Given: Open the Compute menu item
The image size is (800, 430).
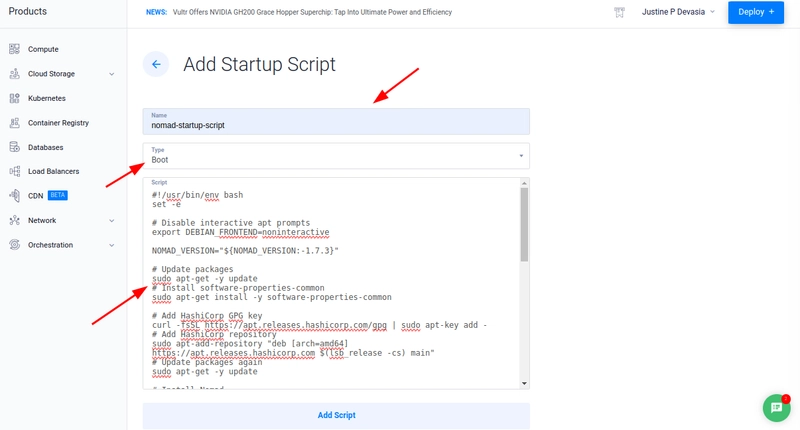Looking at the screenshot, I should (x=43, y=49).
